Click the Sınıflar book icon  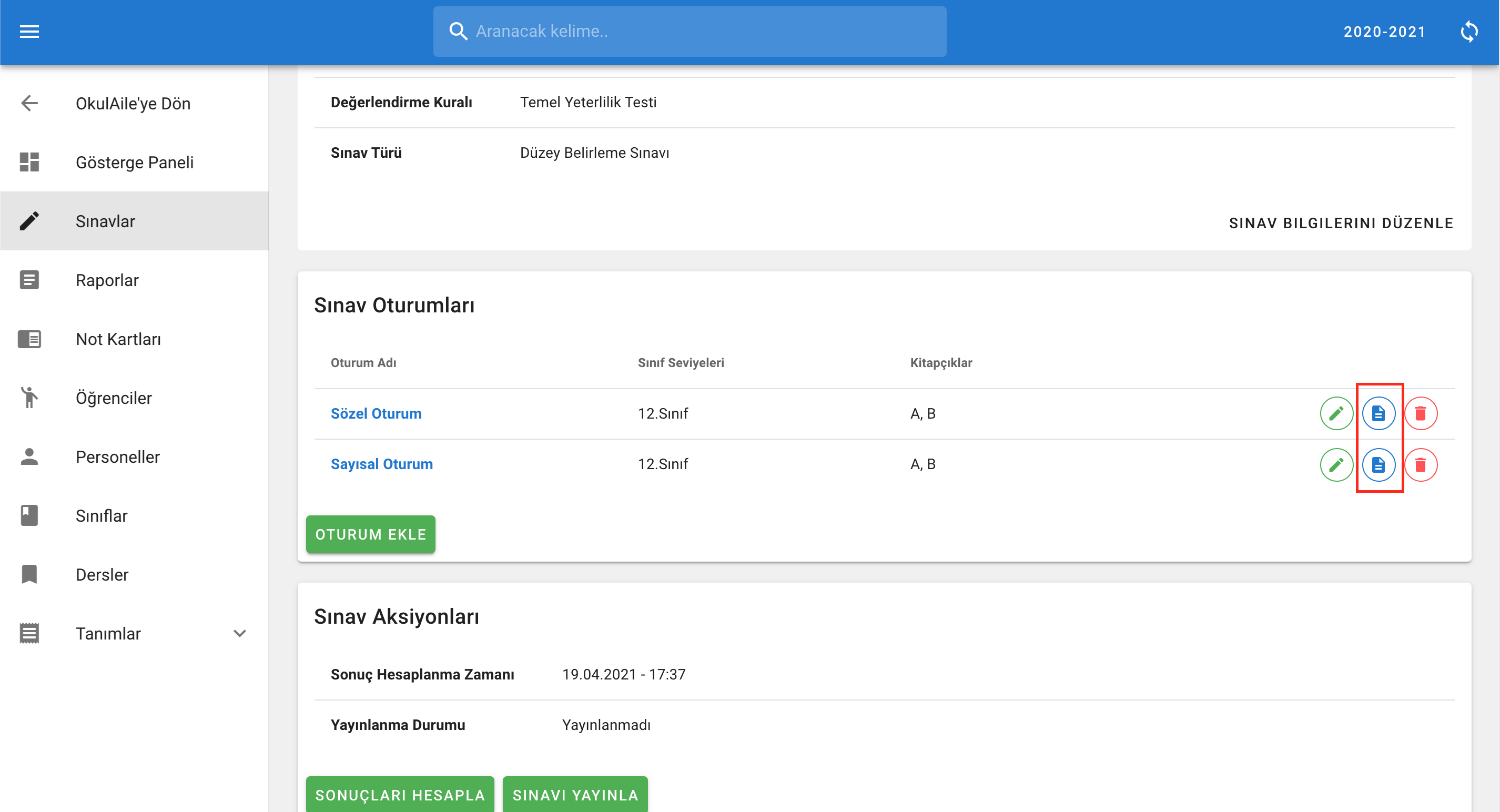[29, 516]
